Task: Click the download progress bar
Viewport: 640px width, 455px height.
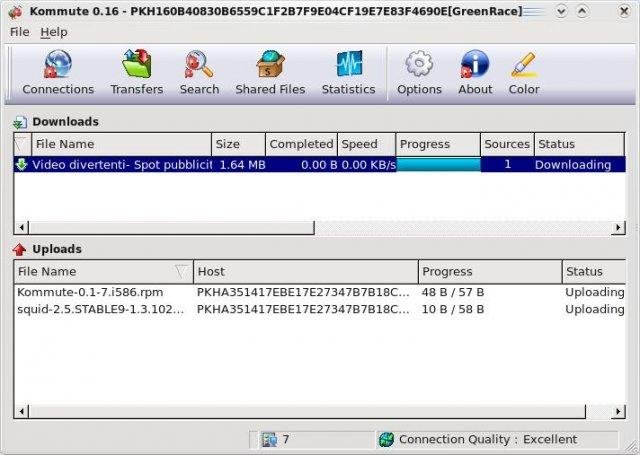Action: [x=438, y=165]
